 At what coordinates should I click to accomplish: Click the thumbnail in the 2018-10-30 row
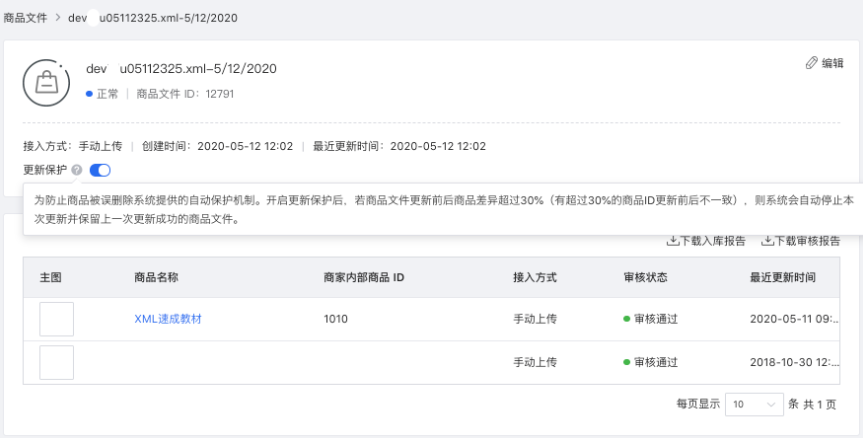56,363
